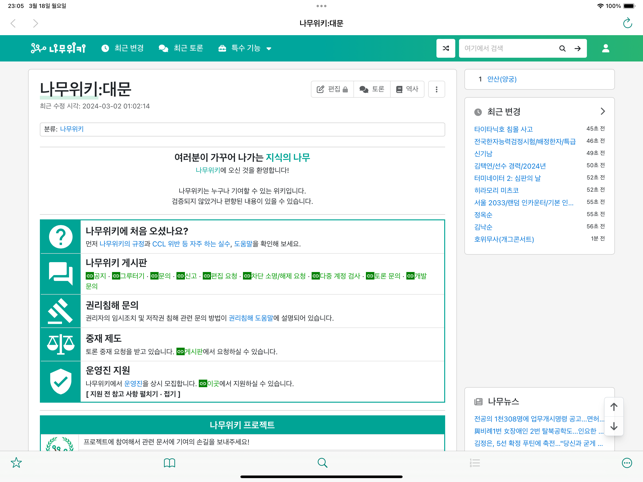Open the 권리침해 도움말 link
This screenshot has height=482, width=643.
click(x=251, y=318)
